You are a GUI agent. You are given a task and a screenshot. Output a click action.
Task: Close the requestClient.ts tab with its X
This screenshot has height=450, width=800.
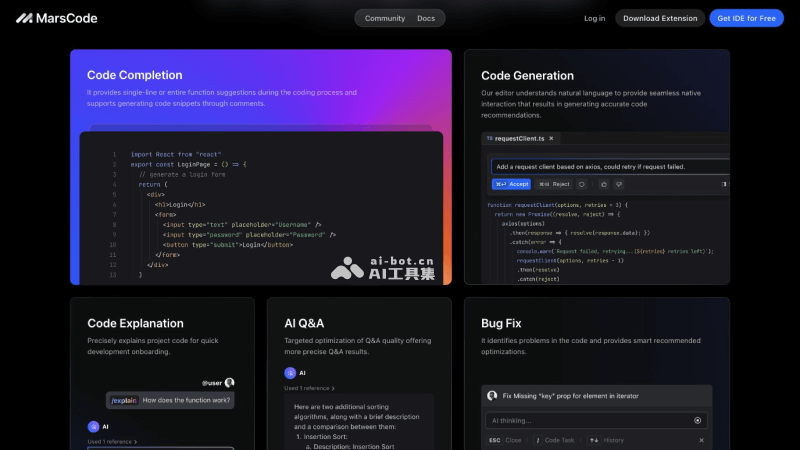pyautogui.click(x=551, y=138)
